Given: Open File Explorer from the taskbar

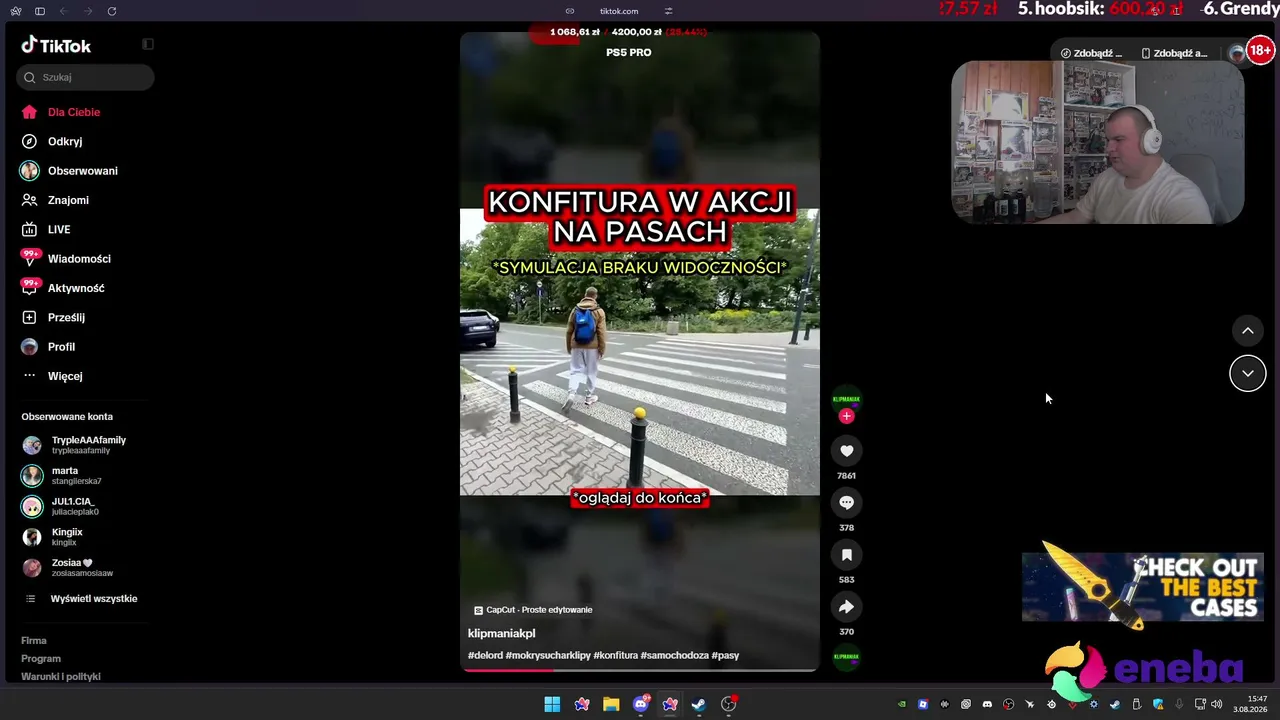Looking at the screenshot, I should [611, 705].
